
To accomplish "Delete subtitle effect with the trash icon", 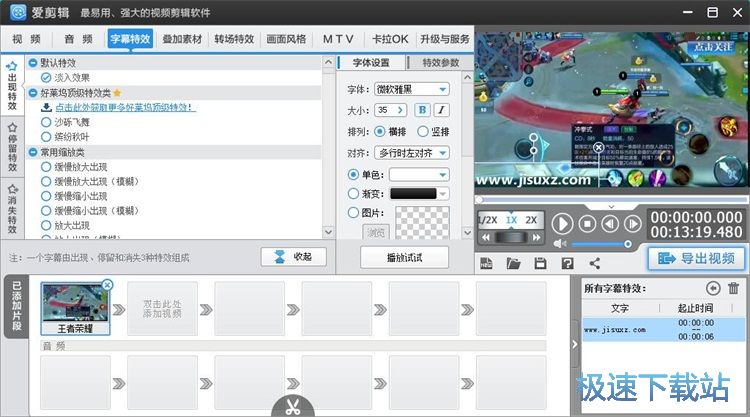I will tap(733, 288).
